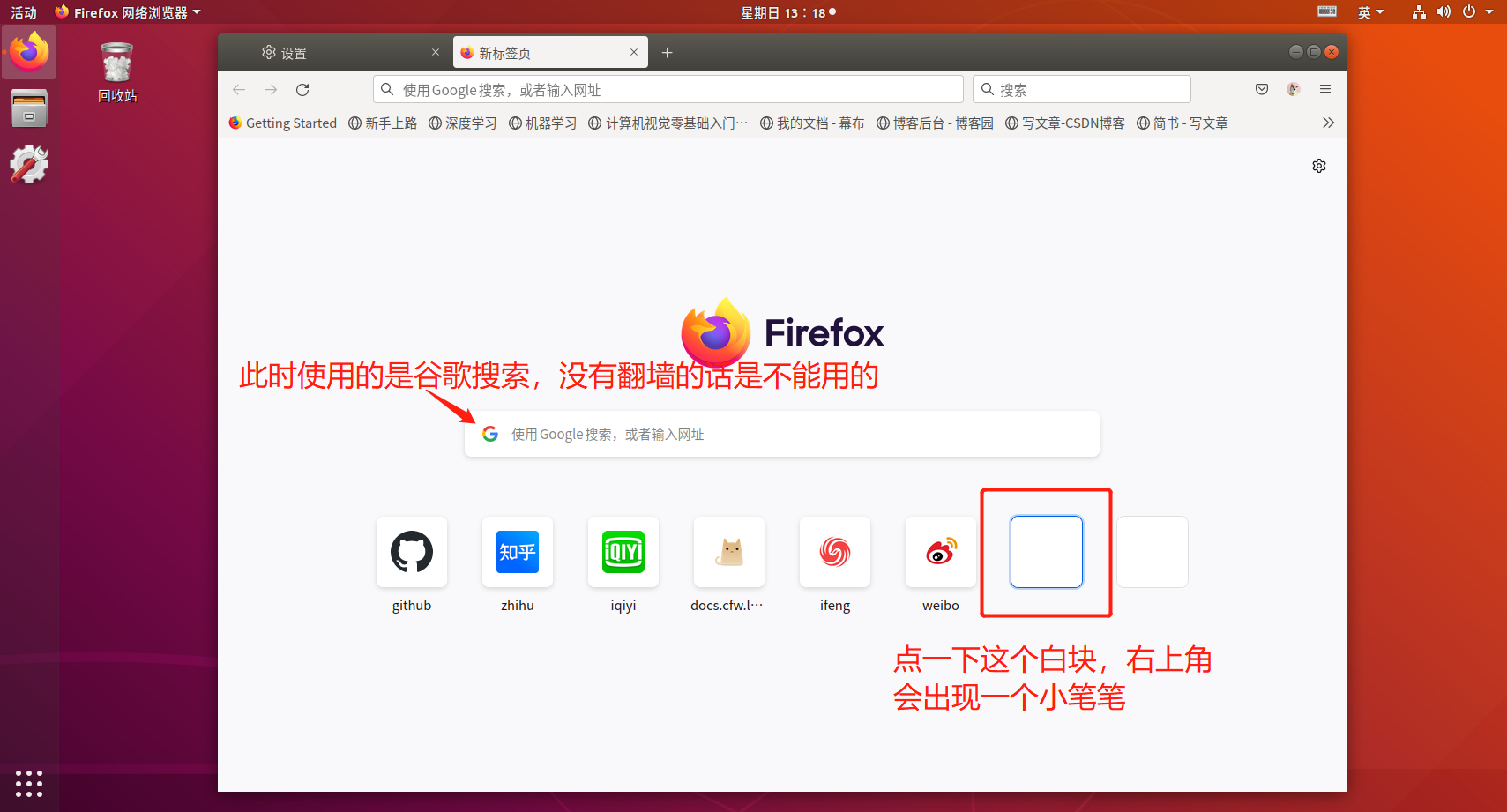Open Firefox from the Ubuntu dock
The image size is (1507, 812).
point(29,52)
